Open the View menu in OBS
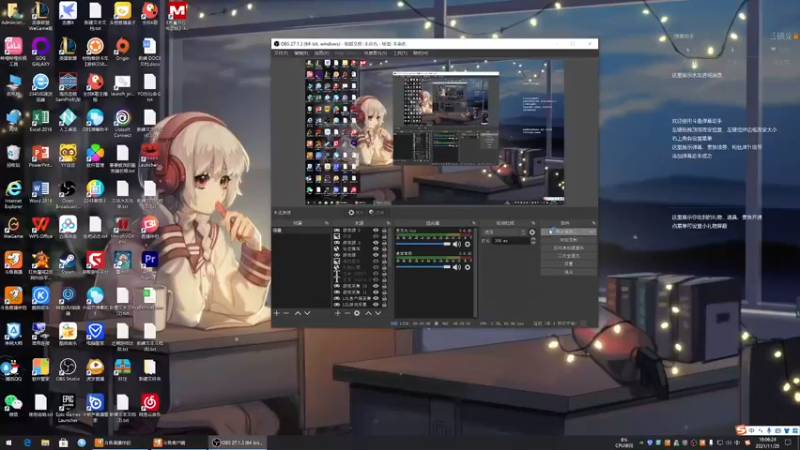 pos(321,53)
